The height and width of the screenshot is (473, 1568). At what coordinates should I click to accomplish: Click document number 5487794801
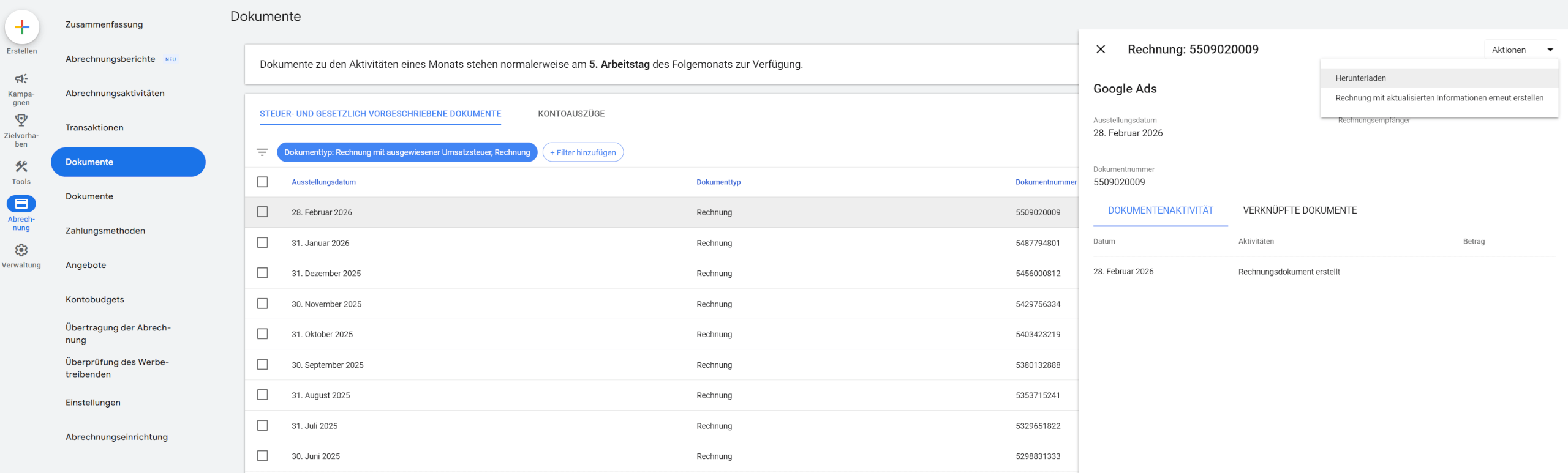click(1038, 243)
